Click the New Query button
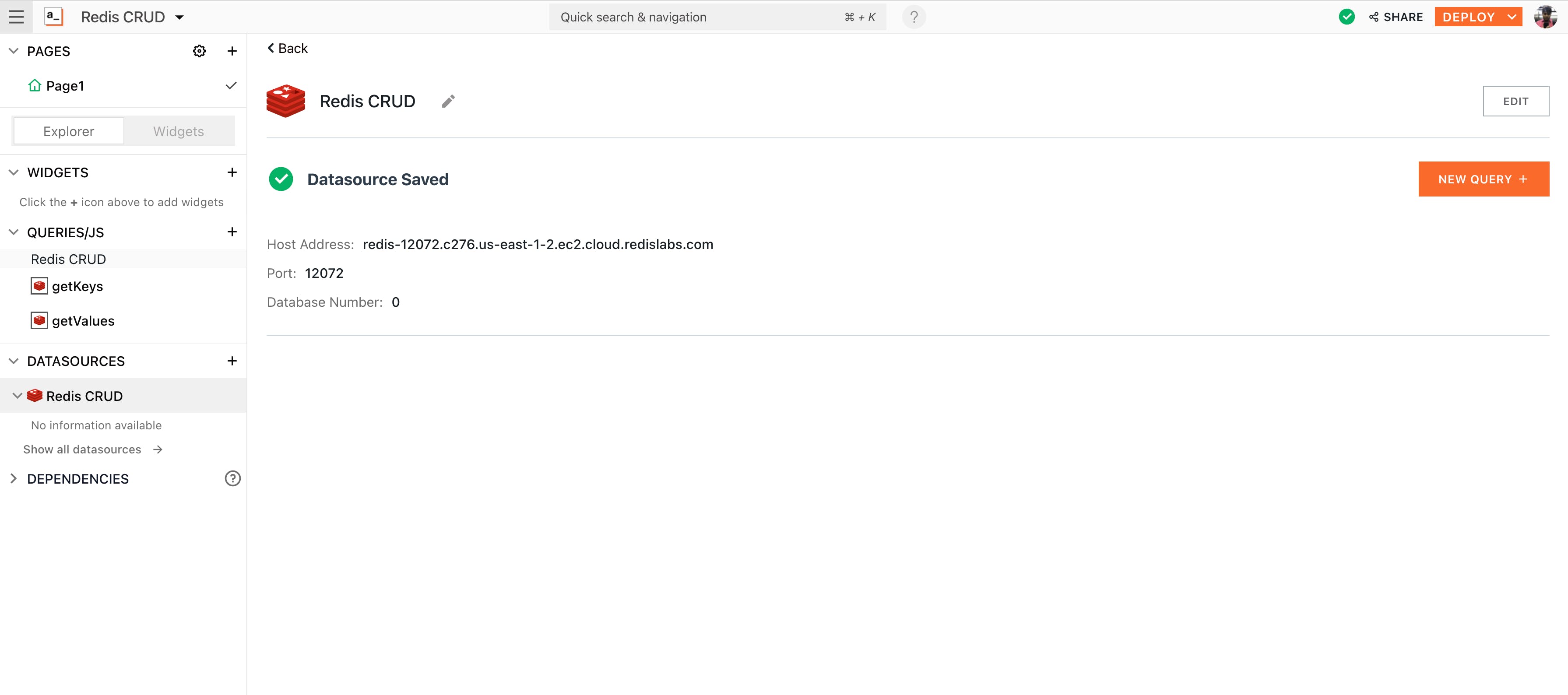The height and width of the screenshot is (695, 1568). [1483, 179]
